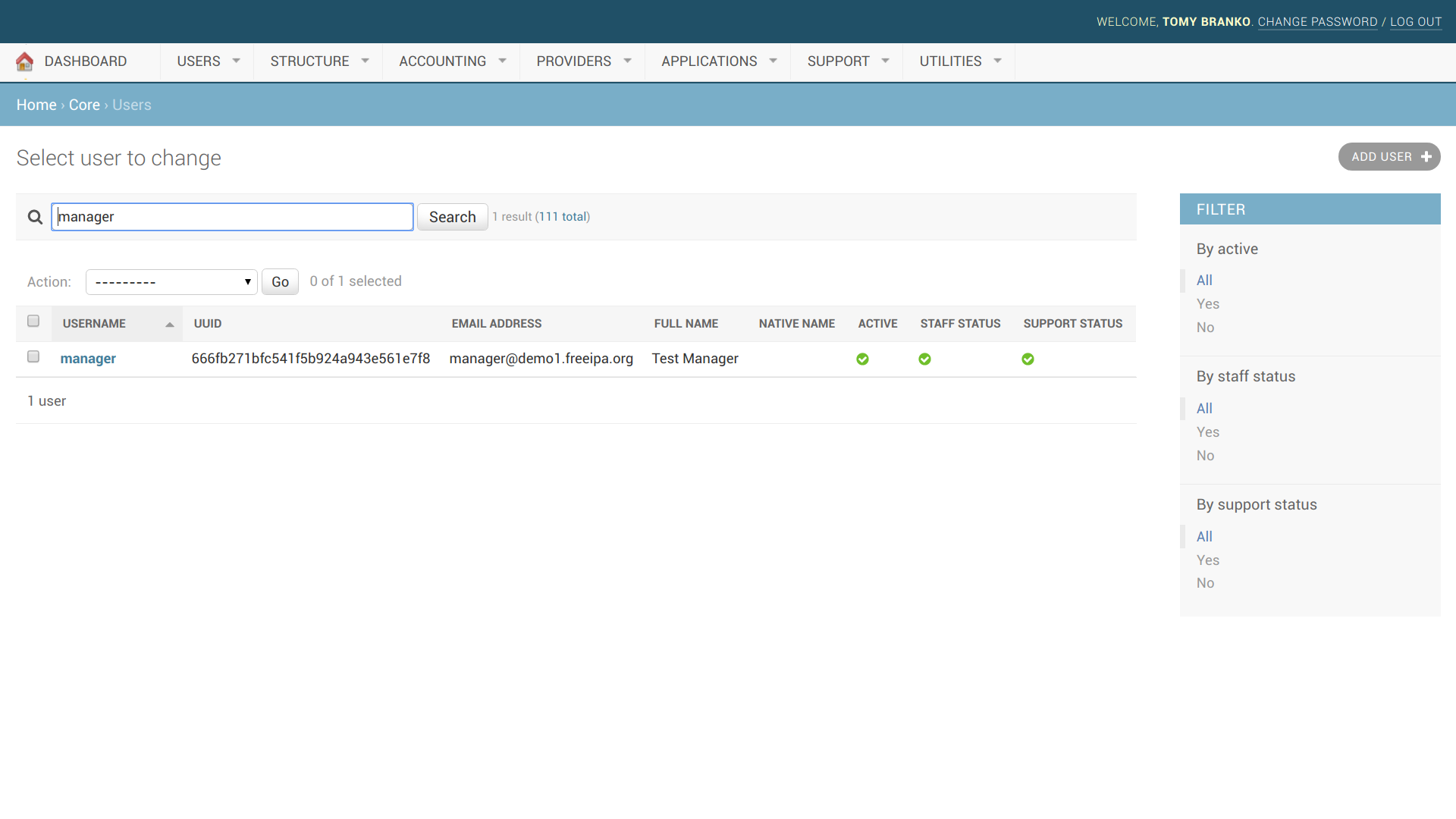This screenshot has width=1456, height=819.
Task: Click the plus icon on Add User
Action: [1426, 157]
